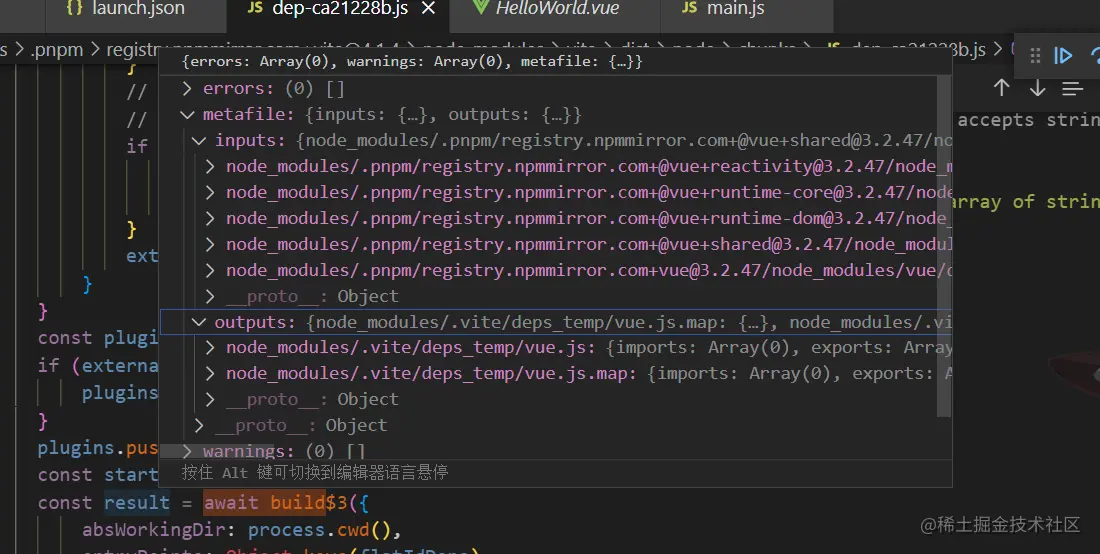Viewport: 1100px width, 554px height.
Task: Click the debug Continue button
Action: click(x=1064, y=55)
